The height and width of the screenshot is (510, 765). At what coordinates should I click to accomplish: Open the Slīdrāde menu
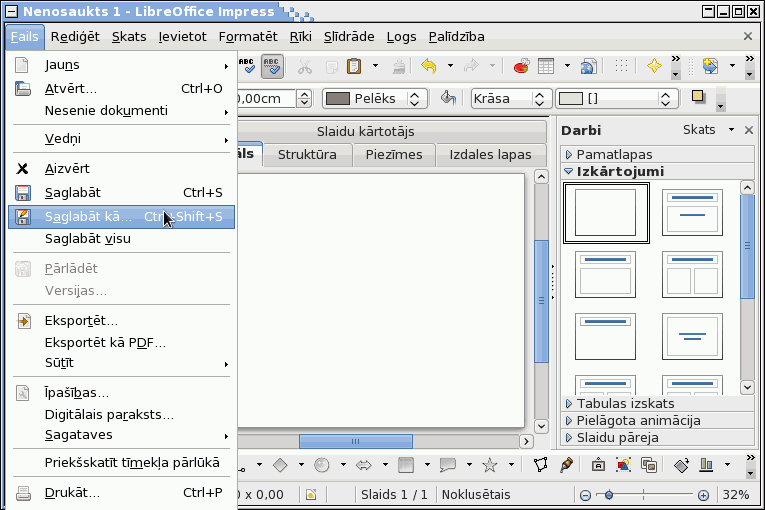click(349, 37)
